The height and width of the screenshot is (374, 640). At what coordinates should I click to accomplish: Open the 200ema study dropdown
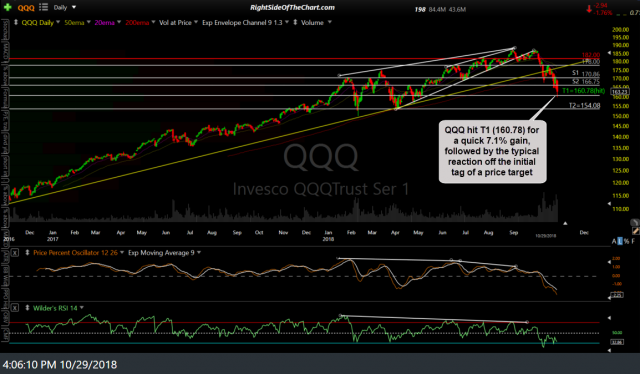(x=153, y=22)
